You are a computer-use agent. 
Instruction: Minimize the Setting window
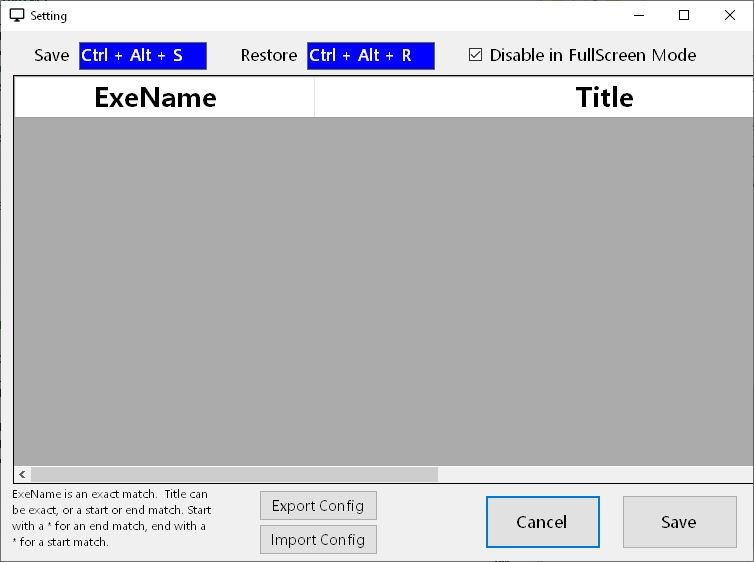click(x=639, y=16)
